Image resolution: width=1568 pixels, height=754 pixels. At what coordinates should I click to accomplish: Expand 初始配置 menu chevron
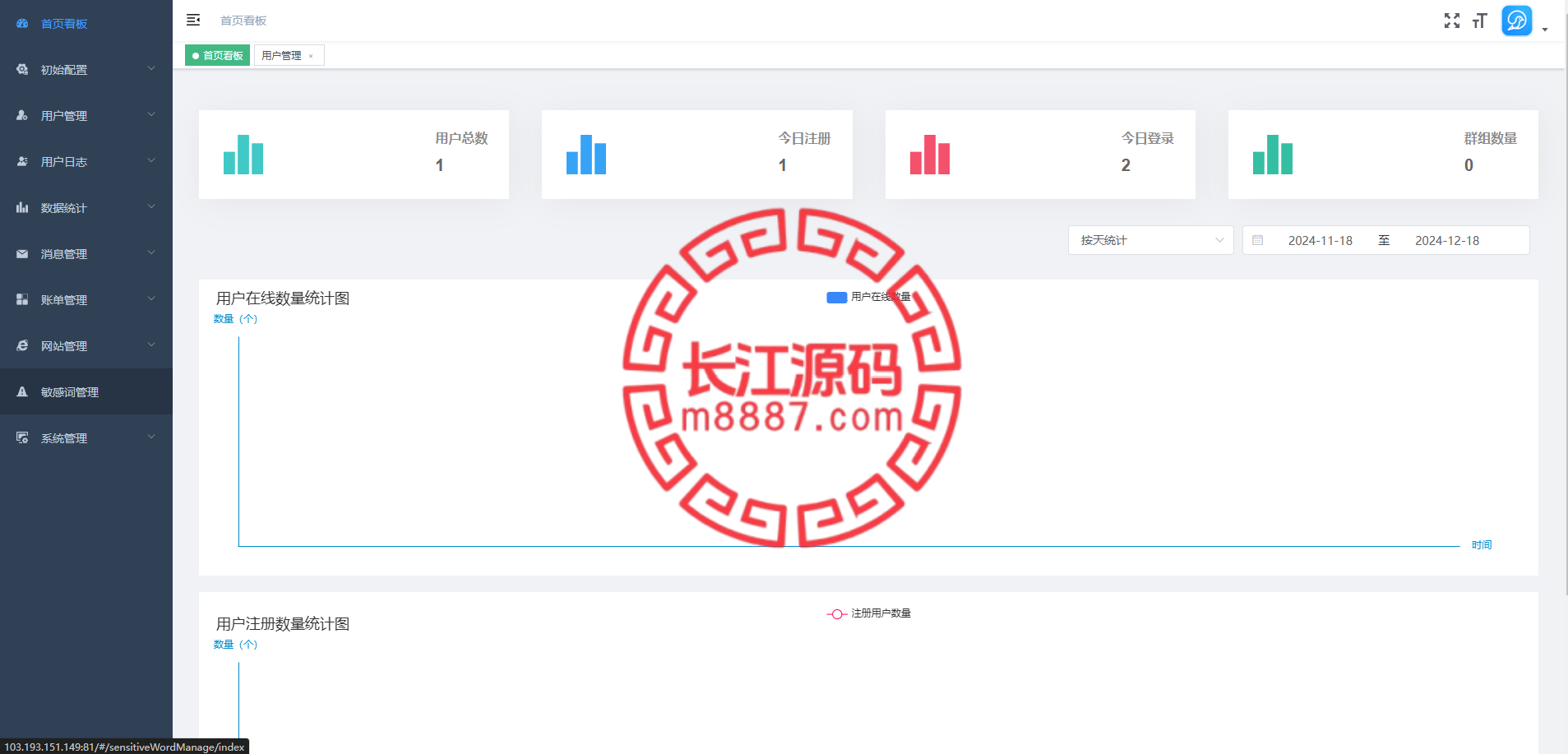click(x=151, y=68)
